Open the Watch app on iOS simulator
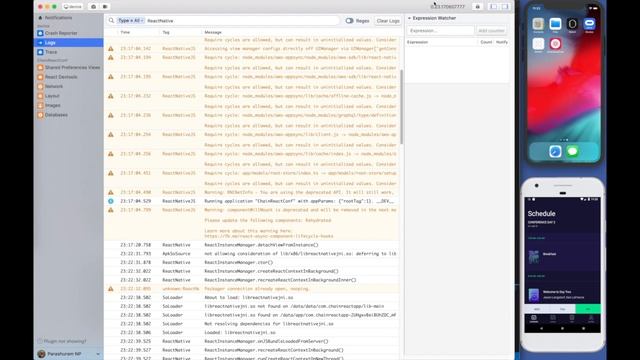The image size is (640, 360). [572, 24]
